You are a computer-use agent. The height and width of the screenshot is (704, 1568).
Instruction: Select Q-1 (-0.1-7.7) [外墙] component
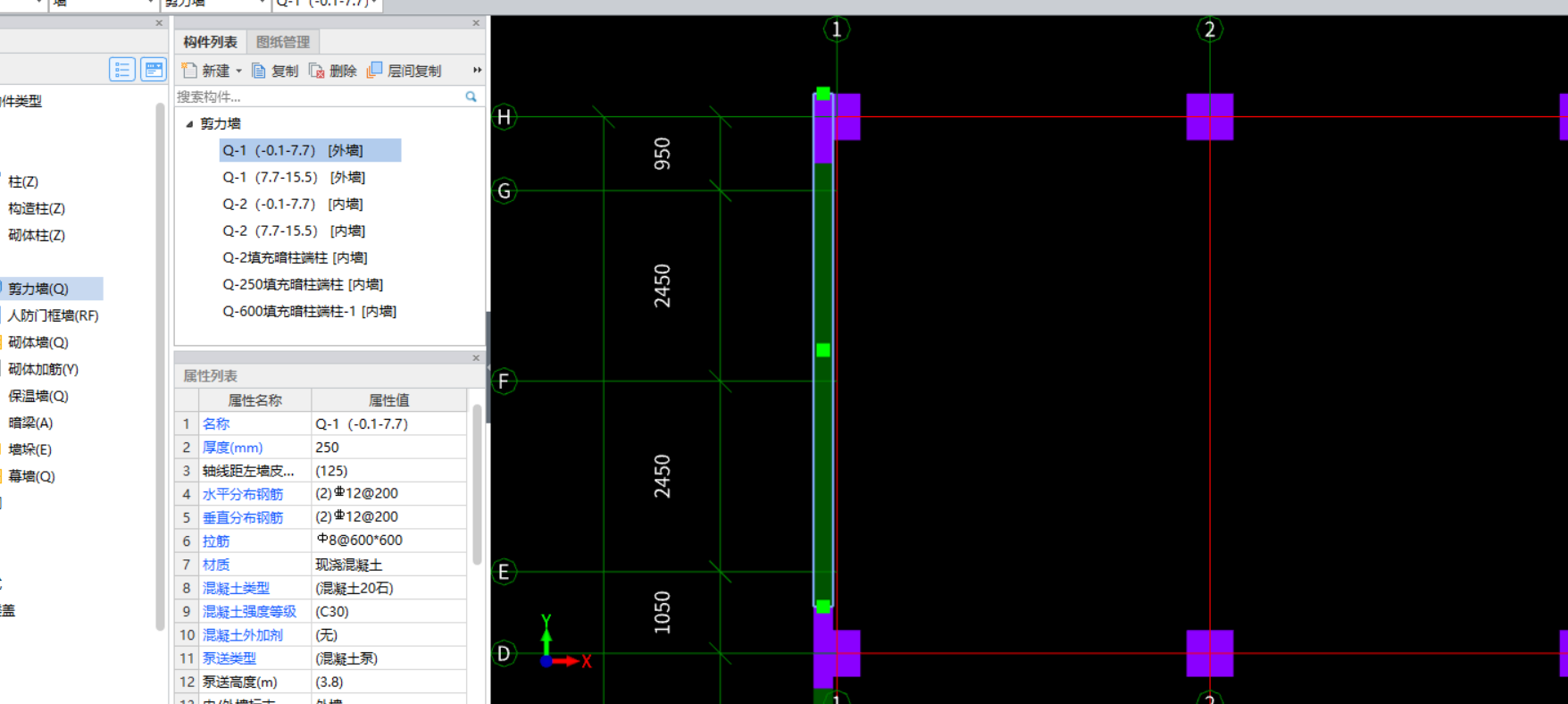coord(310,150)
